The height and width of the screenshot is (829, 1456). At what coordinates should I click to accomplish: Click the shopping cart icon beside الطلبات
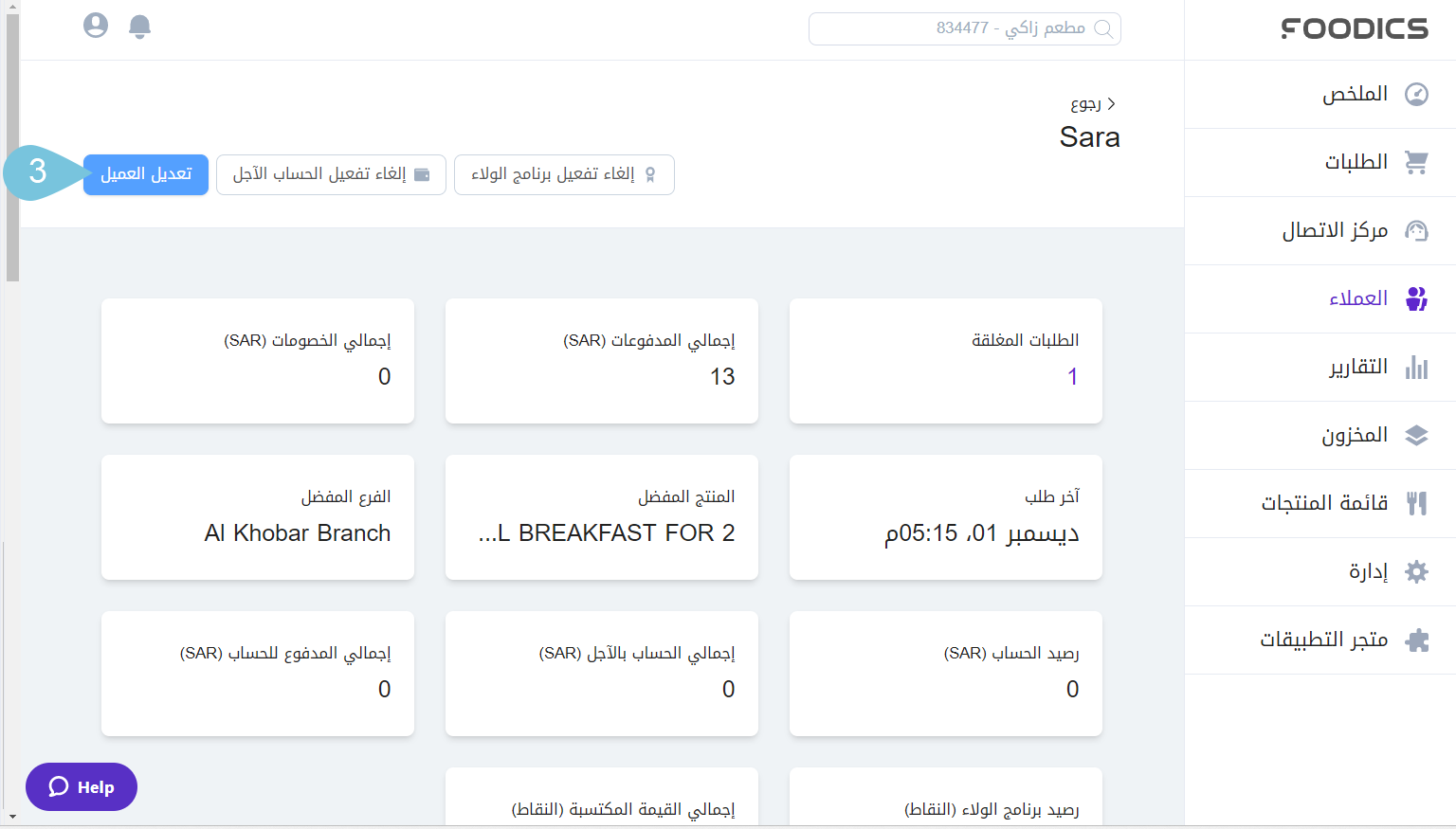[1416, 162]
